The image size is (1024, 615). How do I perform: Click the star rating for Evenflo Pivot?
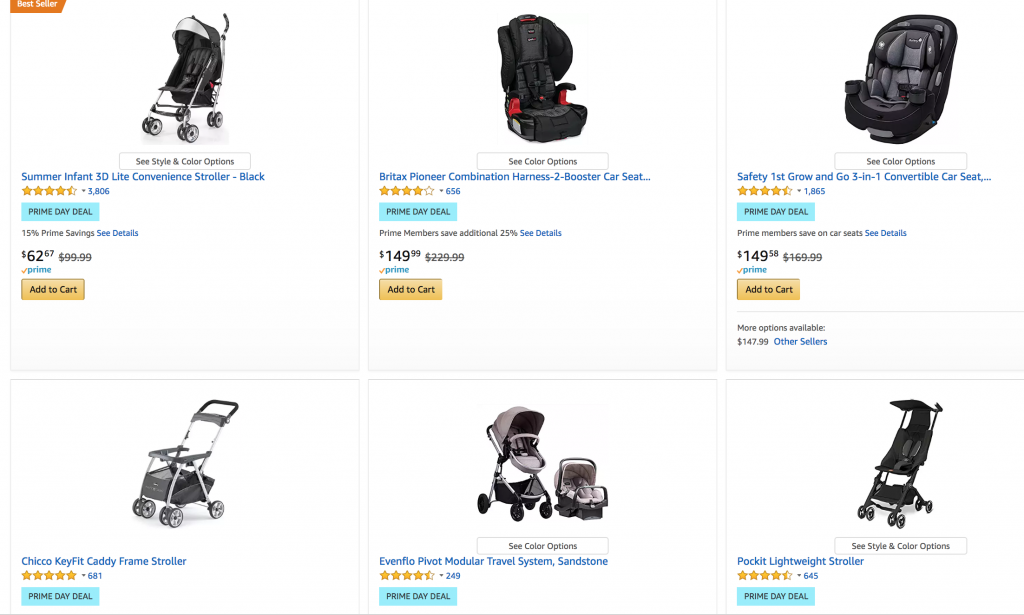click(407, 576)
